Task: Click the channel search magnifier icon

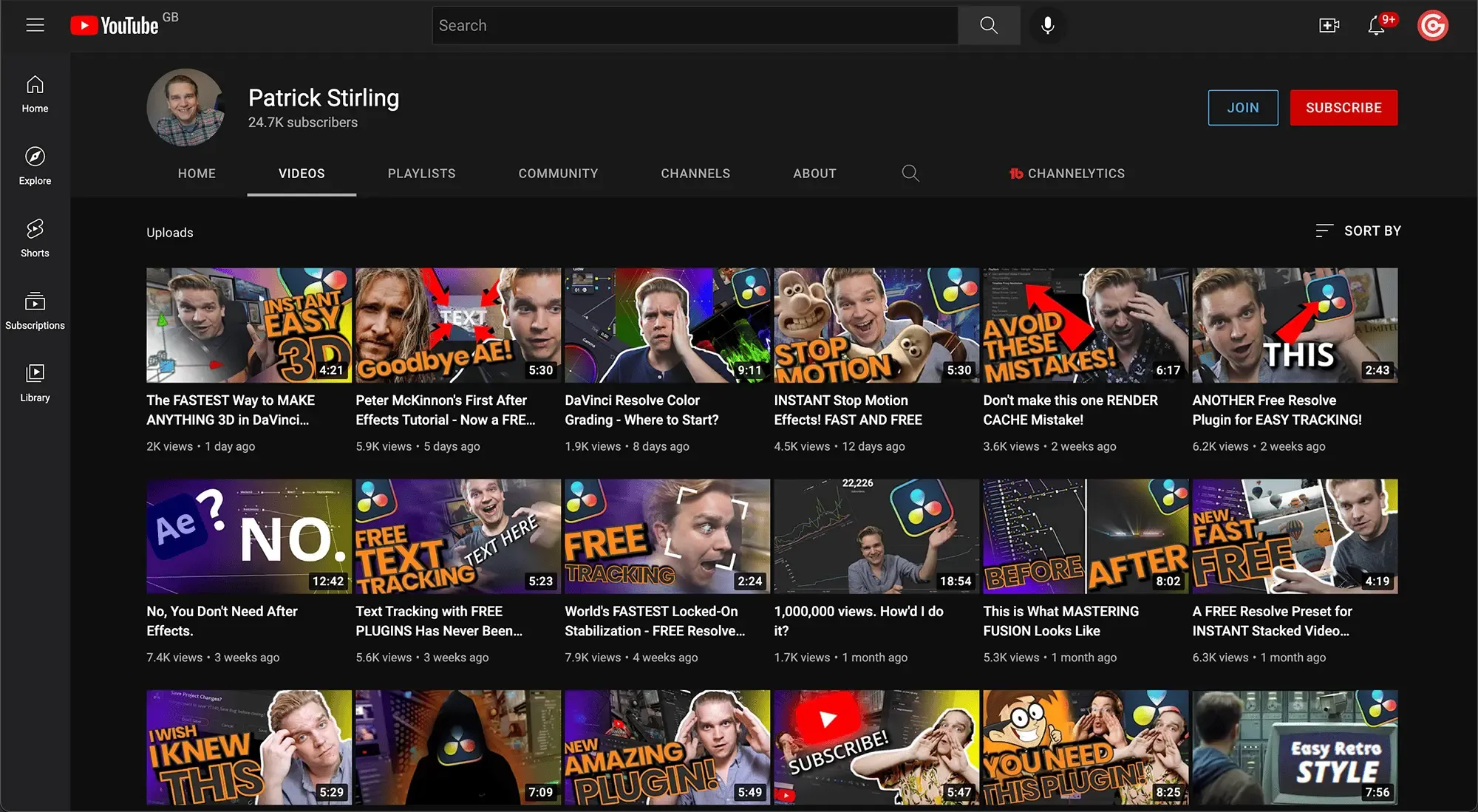Action: pos(910,173)
